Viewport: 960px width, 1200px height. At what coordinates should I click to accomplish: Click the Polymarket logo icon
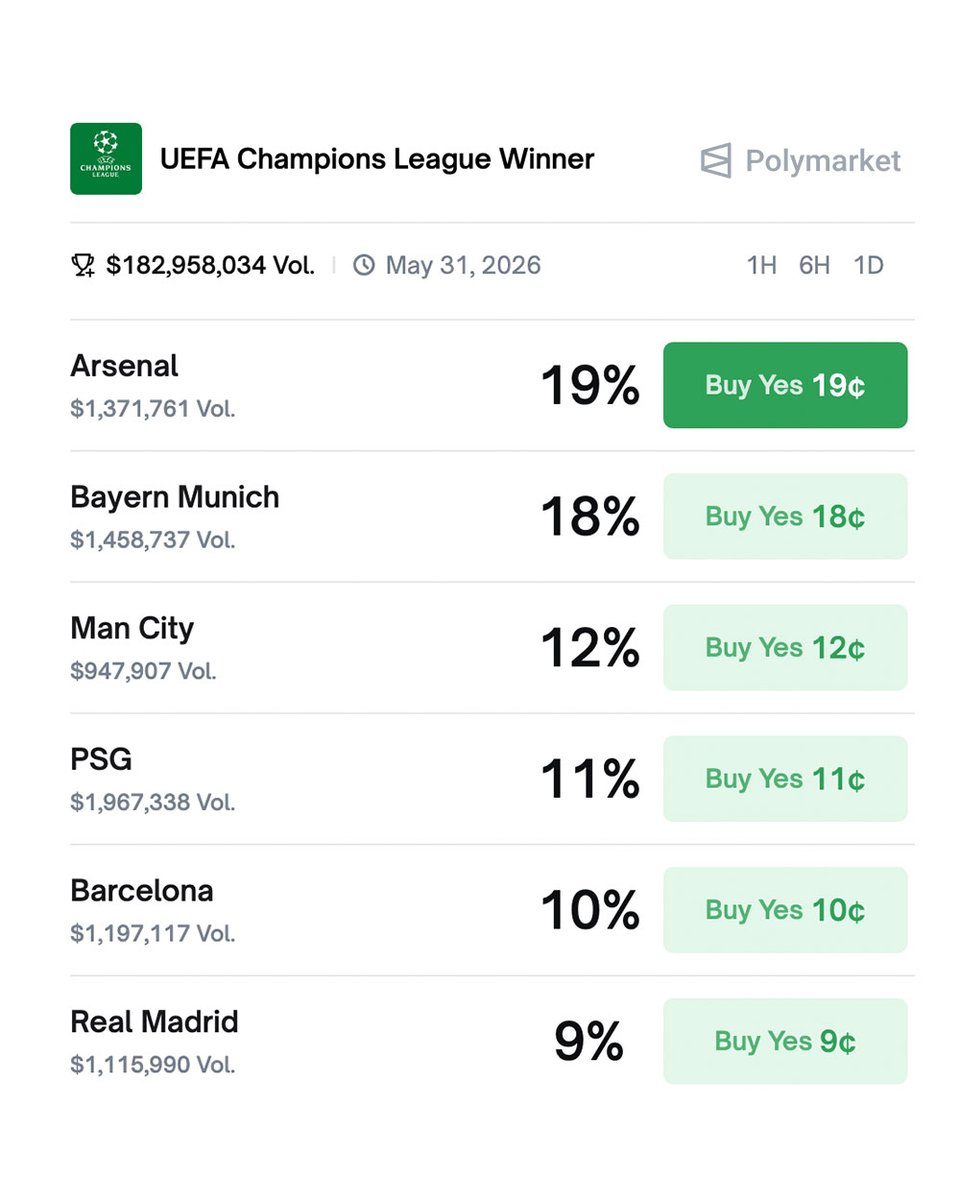point(716,161)
